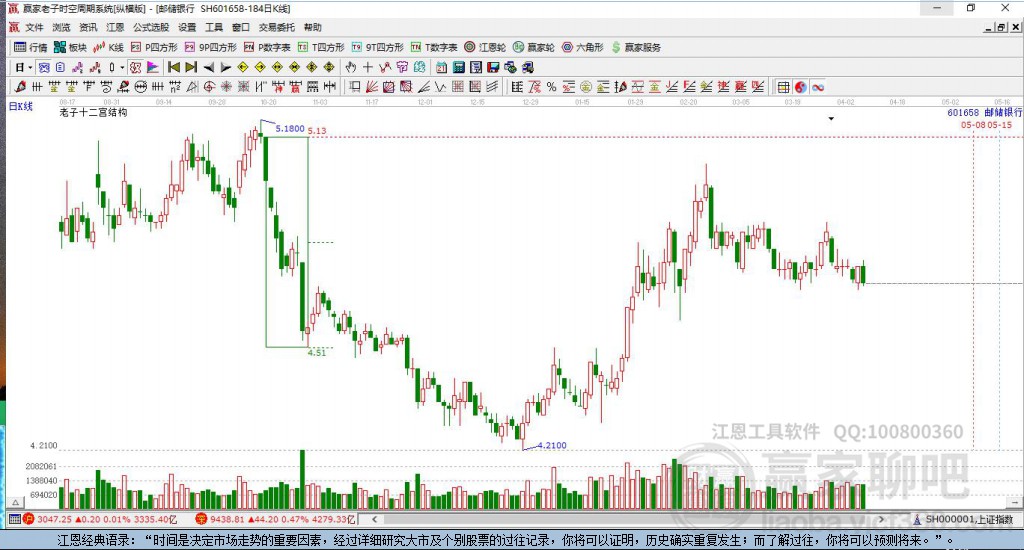Open the 六角形 hexagon tool
Viewport: 1024px width, 550px height.
(x=583, y=47)
